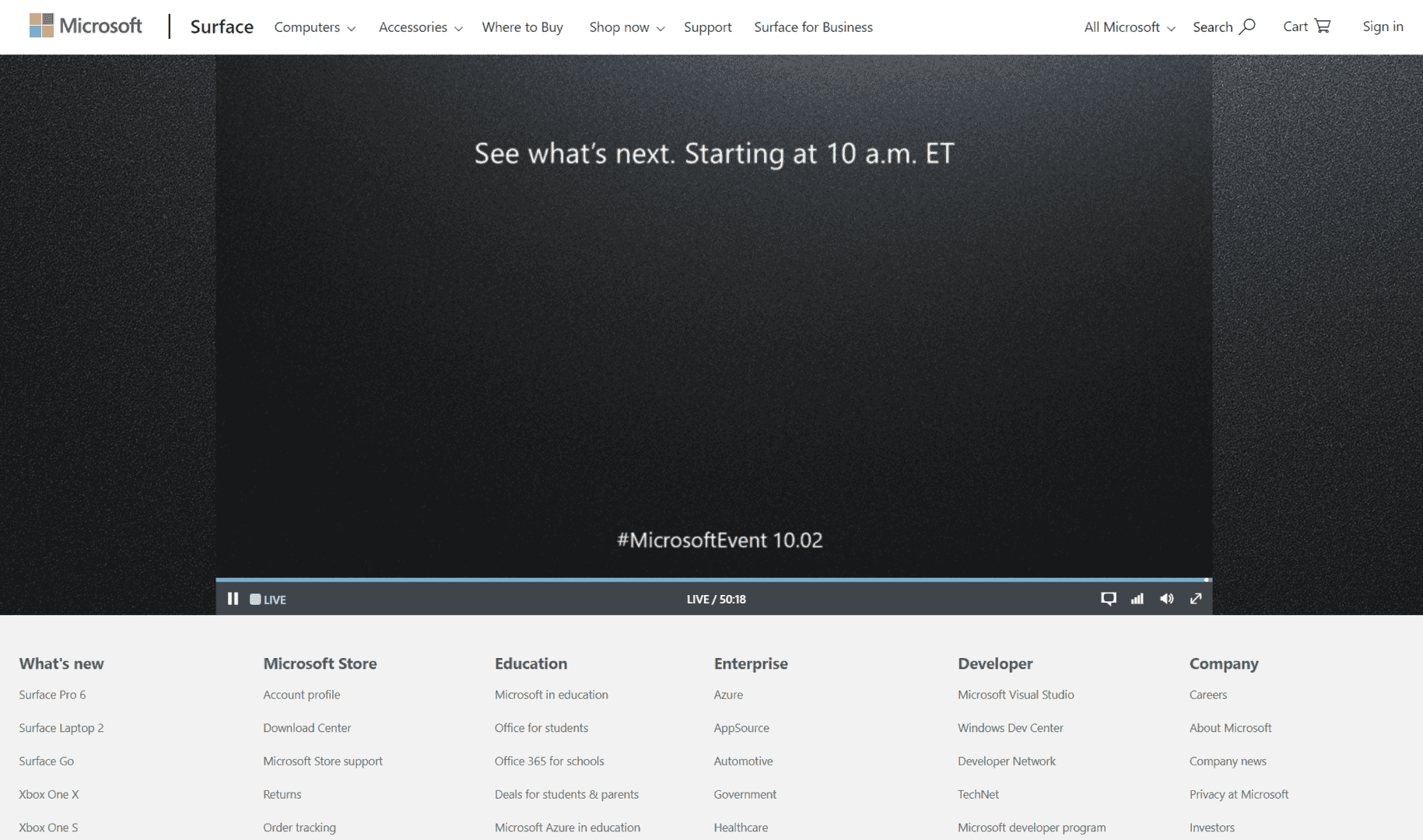Viewport: 1423px width, 840px height.
Task: Expand the Computers dropdown menu
Action: click(314, 27)
